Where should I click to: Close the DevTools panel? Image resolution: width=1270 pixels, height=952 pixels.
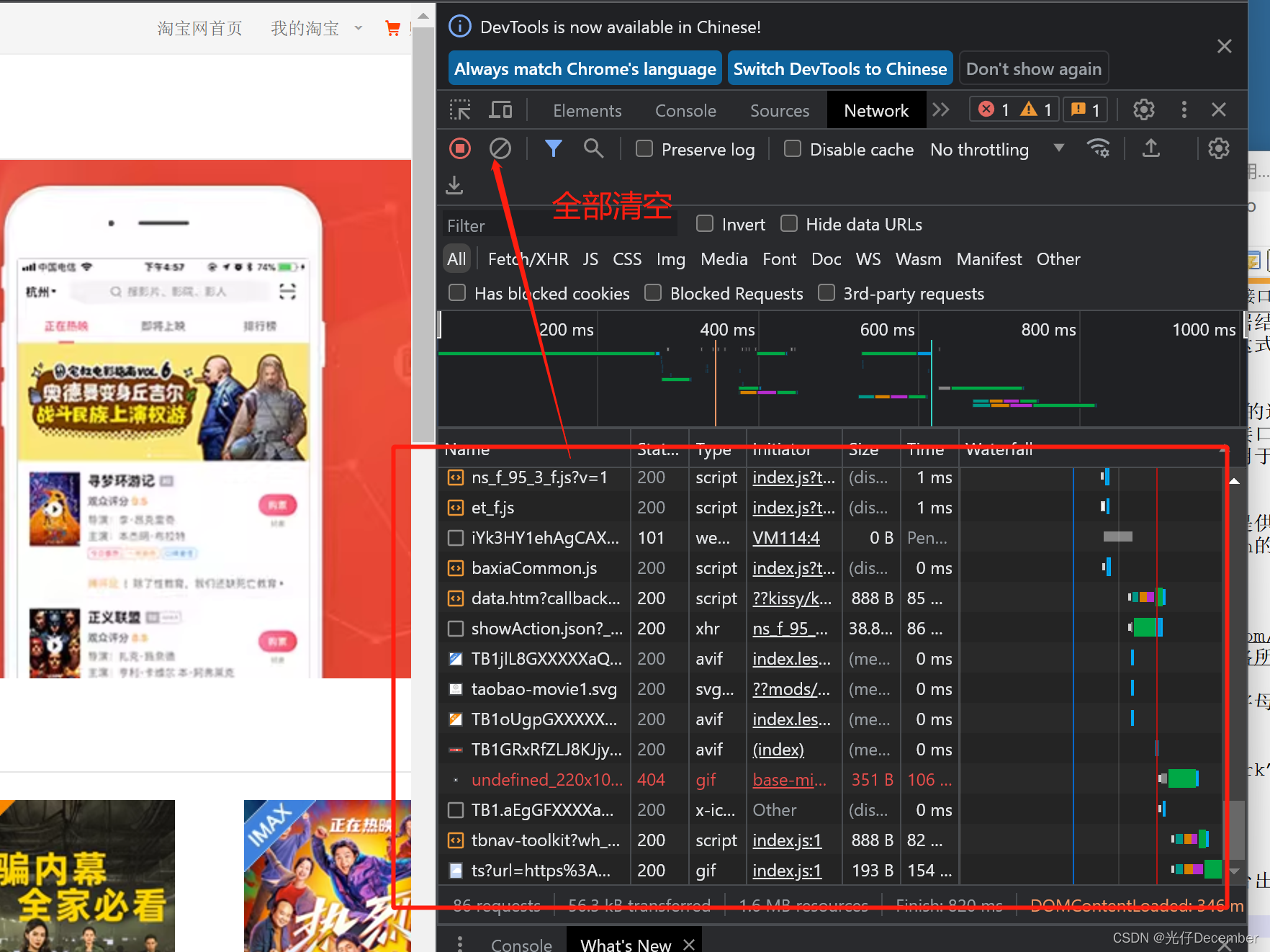click(1218, 109)
